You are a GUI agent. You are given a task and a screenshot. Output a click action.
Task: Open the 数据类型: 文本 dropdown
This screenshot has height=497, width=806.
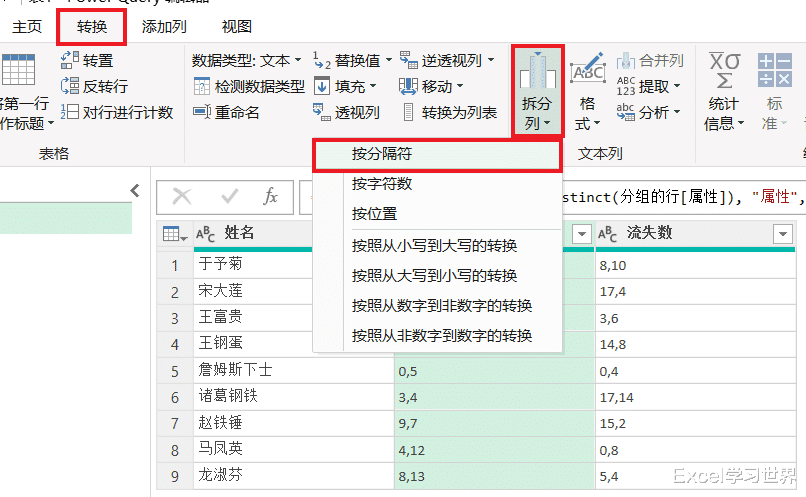(246, 60)
